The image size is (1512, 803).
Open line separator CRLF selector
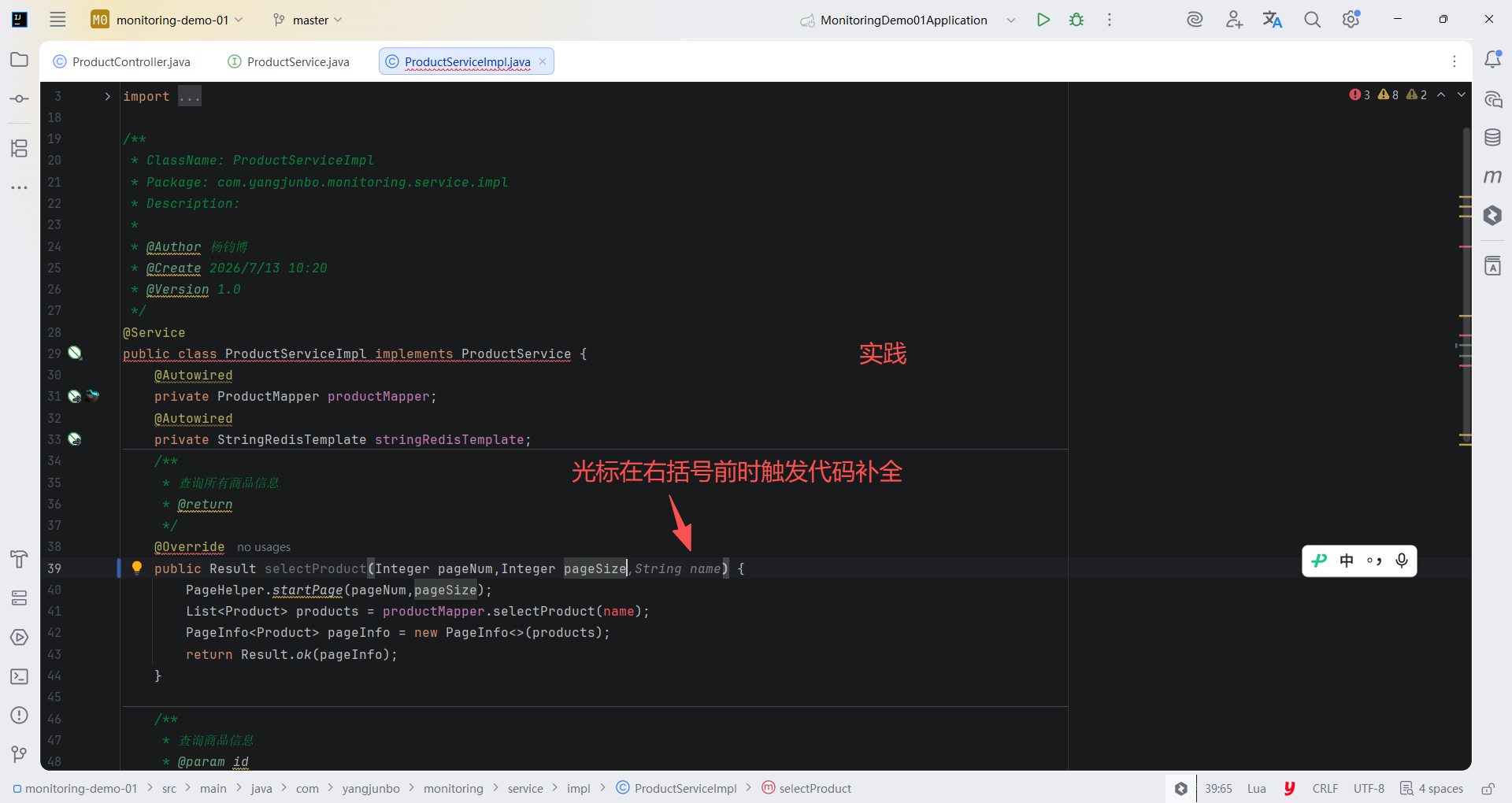click(1325, 788)
